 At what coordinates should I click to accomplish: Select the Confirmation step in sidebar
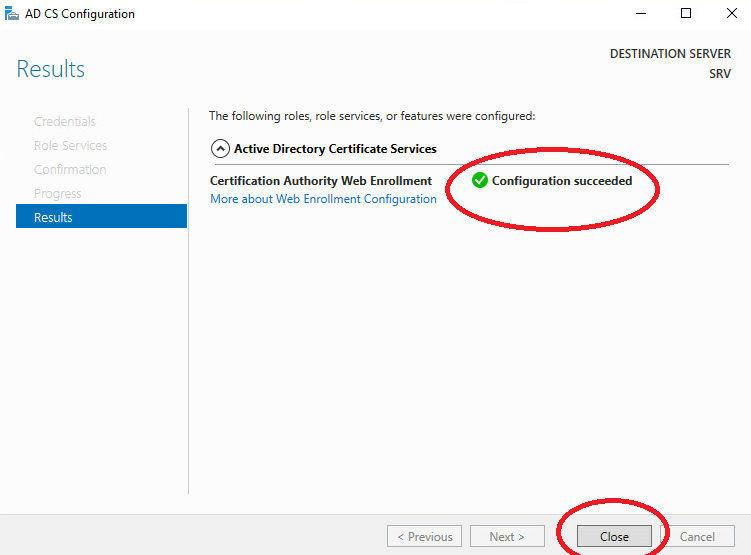coord(70,170)
